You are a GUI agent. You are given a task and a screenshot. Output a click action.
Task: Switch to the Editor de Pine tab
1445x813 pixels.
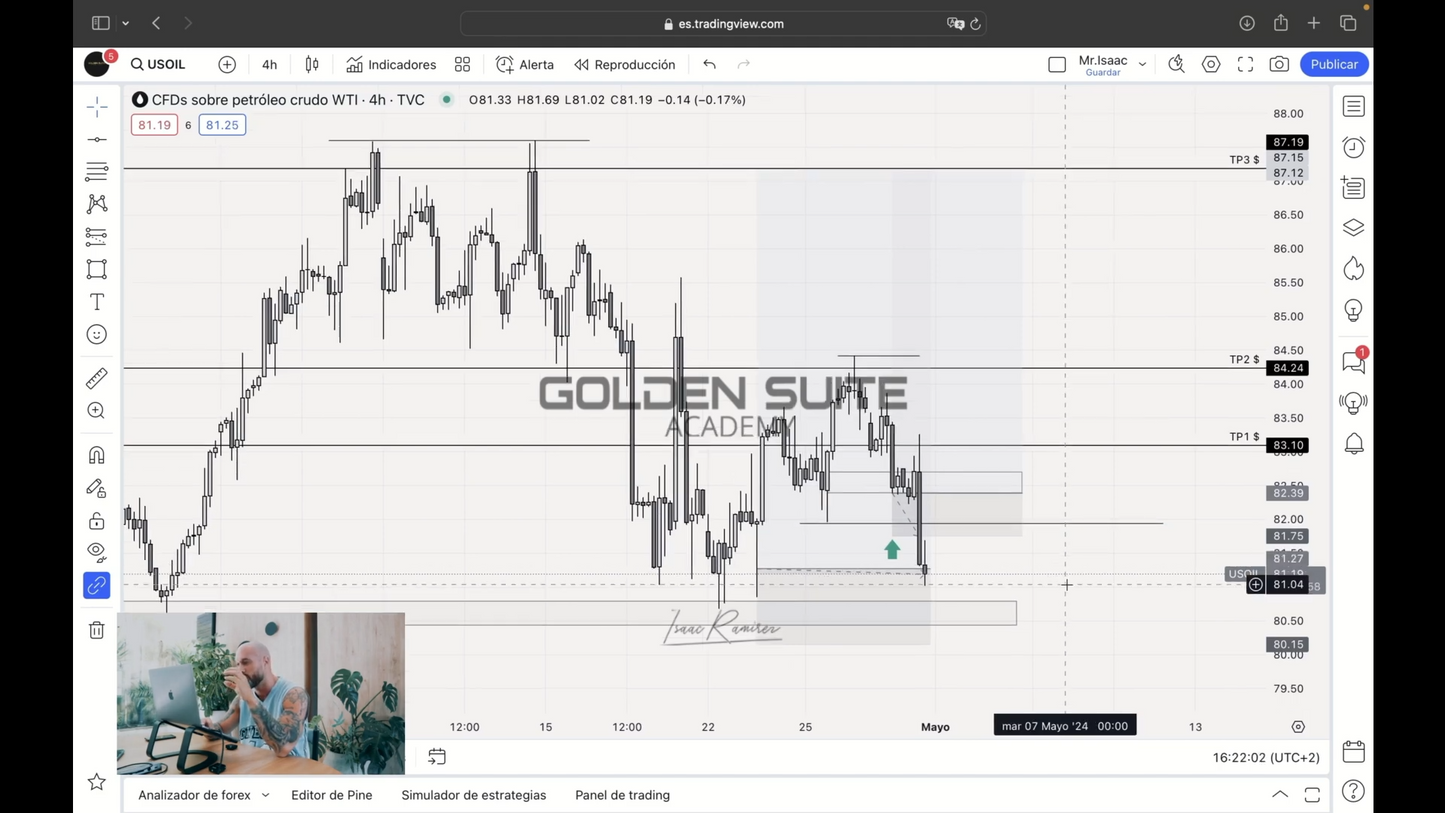click(x=331, y=795)
